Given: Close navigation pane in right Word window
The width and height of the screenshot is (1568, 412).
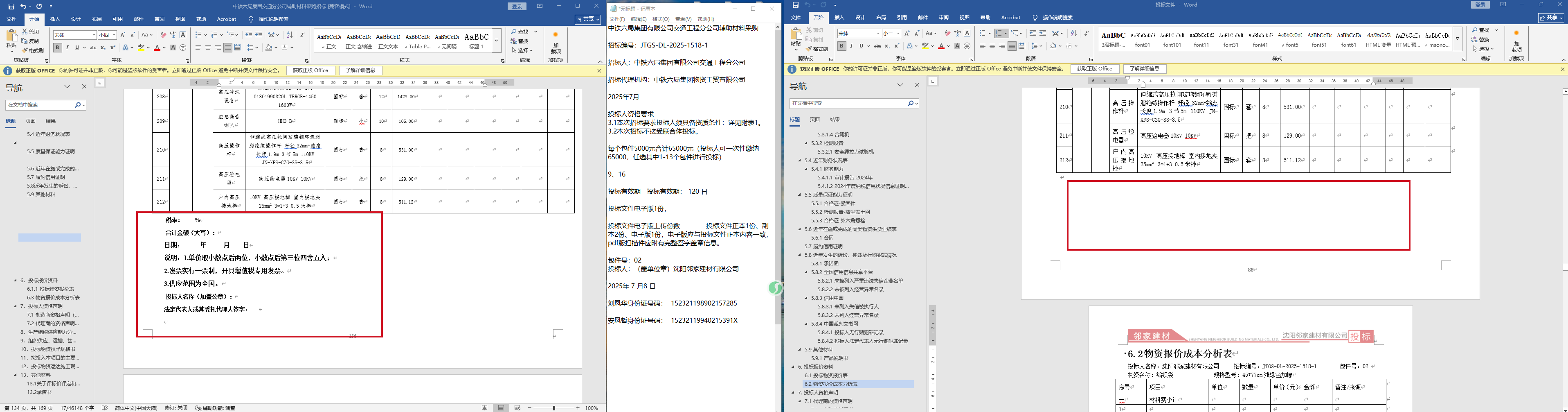Looking at the screenshot, I should [917, 85].
